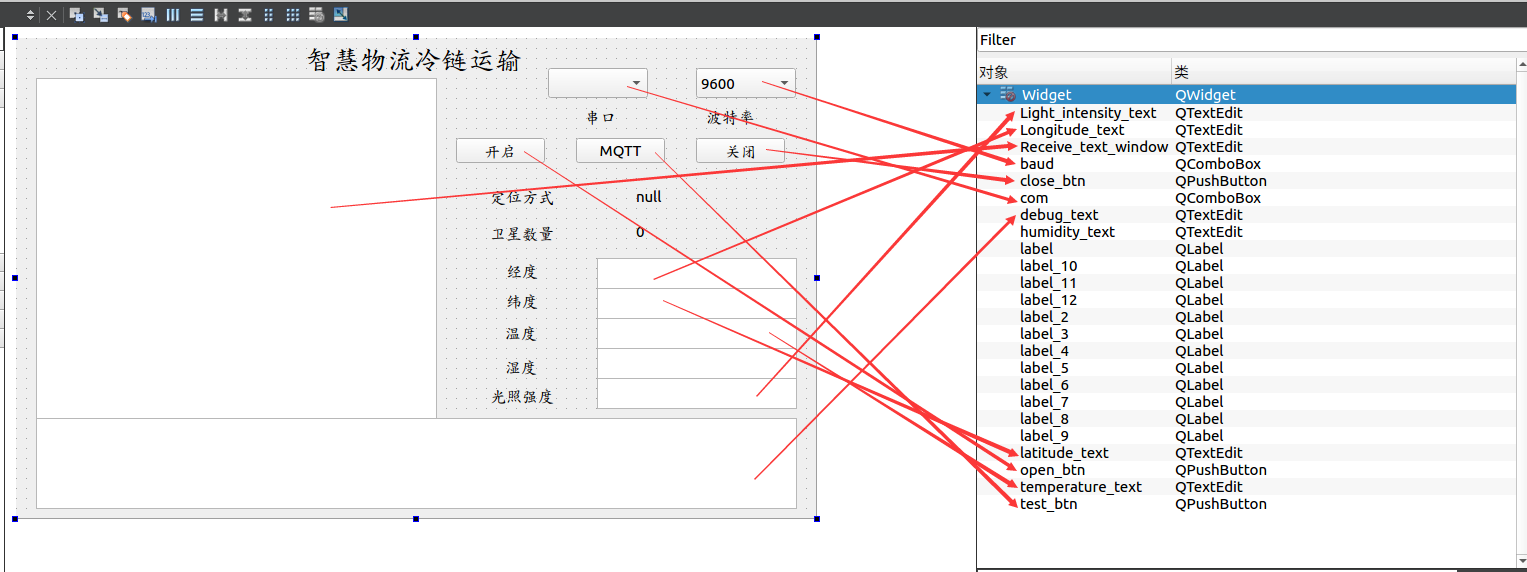1527x572 pixels.
Task: Select the Edit Tab Order icon
Action: (148, 15)
